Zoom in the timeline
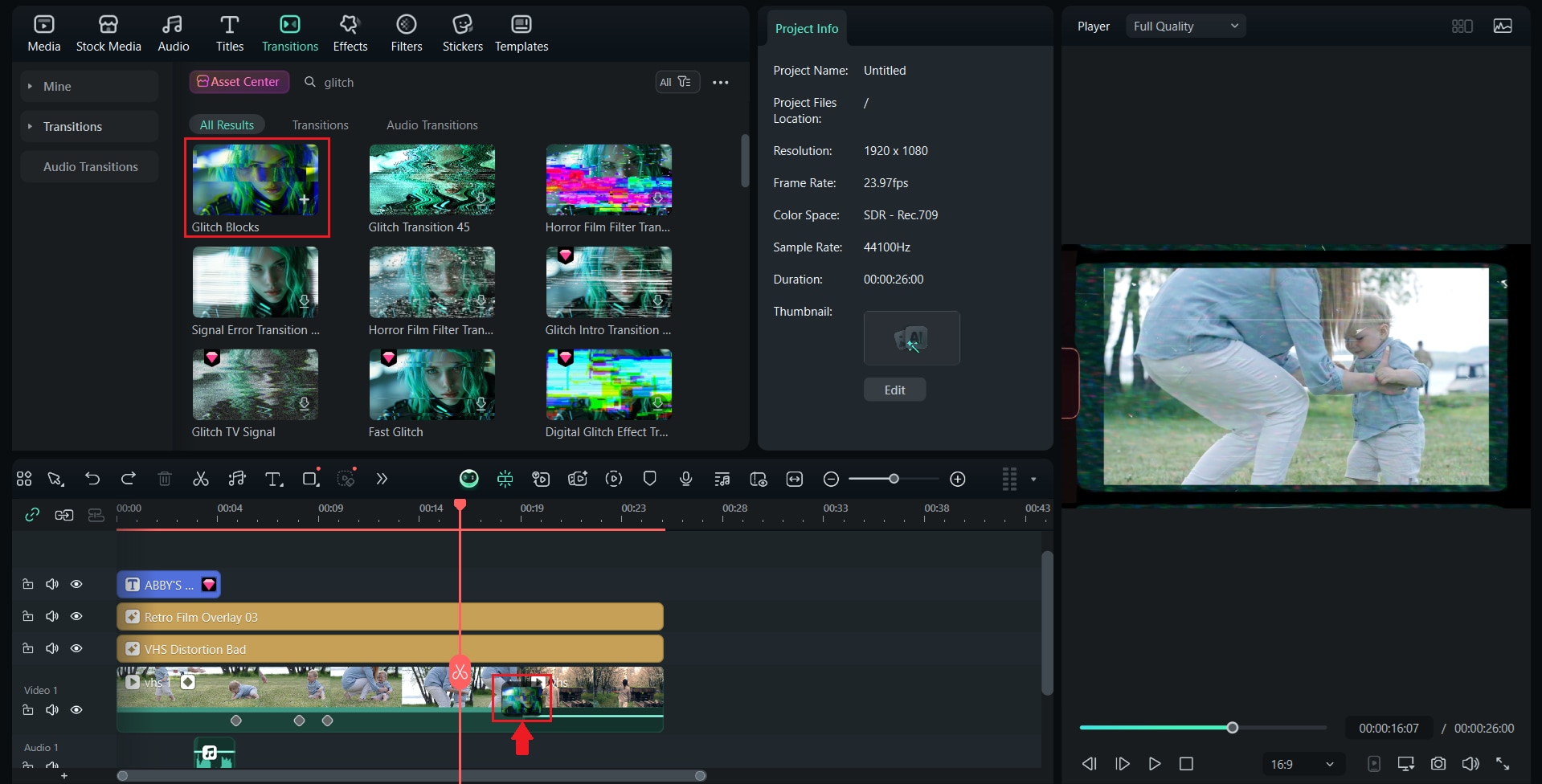 pyautogui.click(x=957, y=479)
